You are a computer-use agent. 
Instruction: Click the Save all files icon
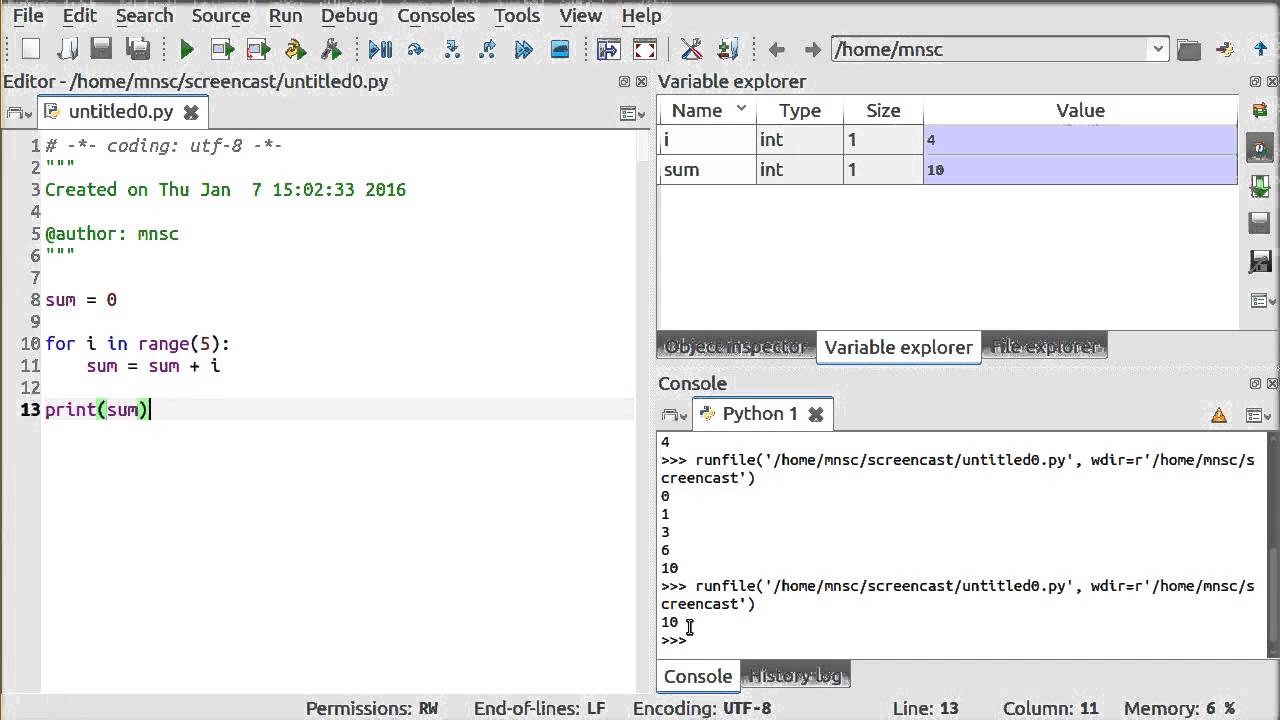click(138, 49)
